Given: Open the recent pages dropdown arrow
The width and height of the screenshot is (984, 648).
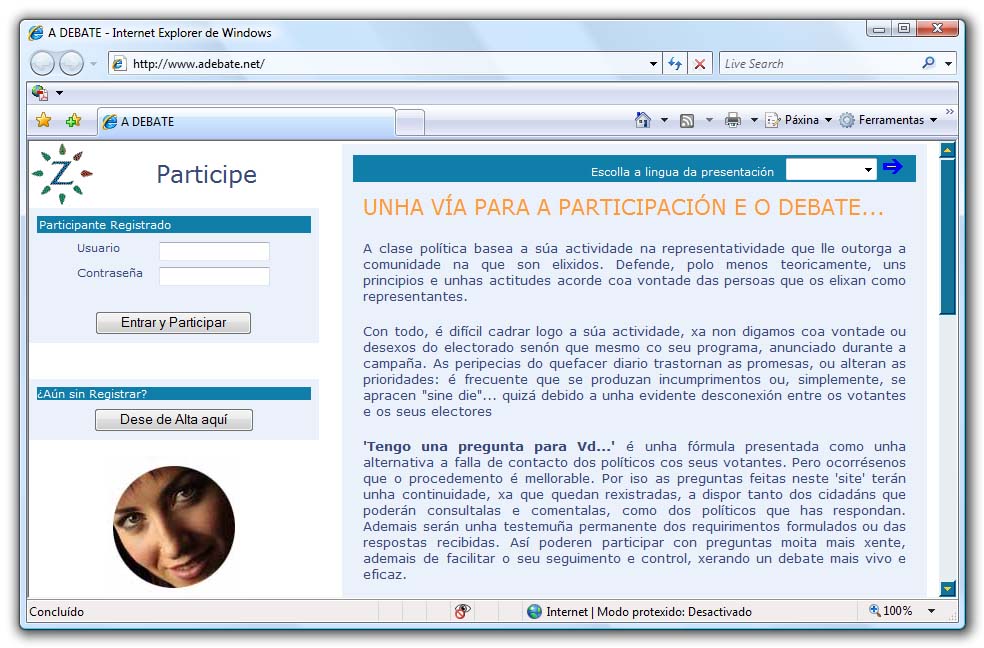Looking at the screenshot, I should tap(94, 64).
